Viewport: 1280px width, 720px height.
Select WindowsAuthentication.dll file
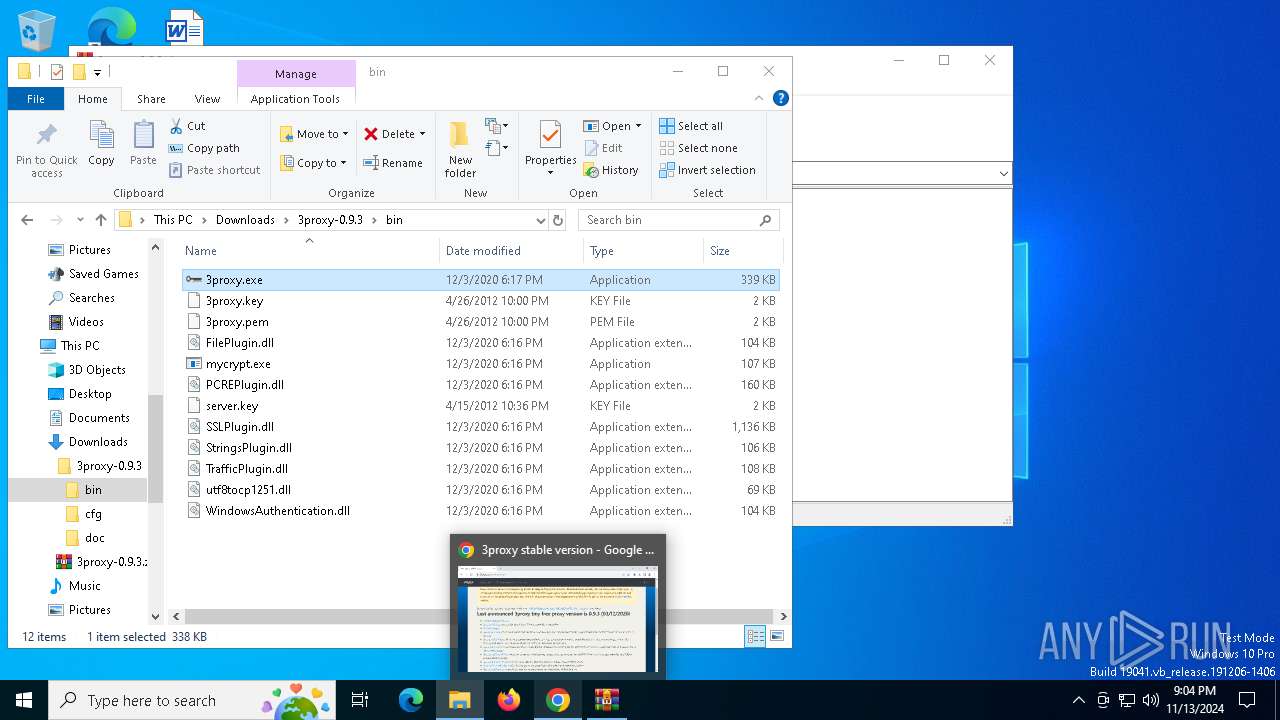tap(480, 511)
